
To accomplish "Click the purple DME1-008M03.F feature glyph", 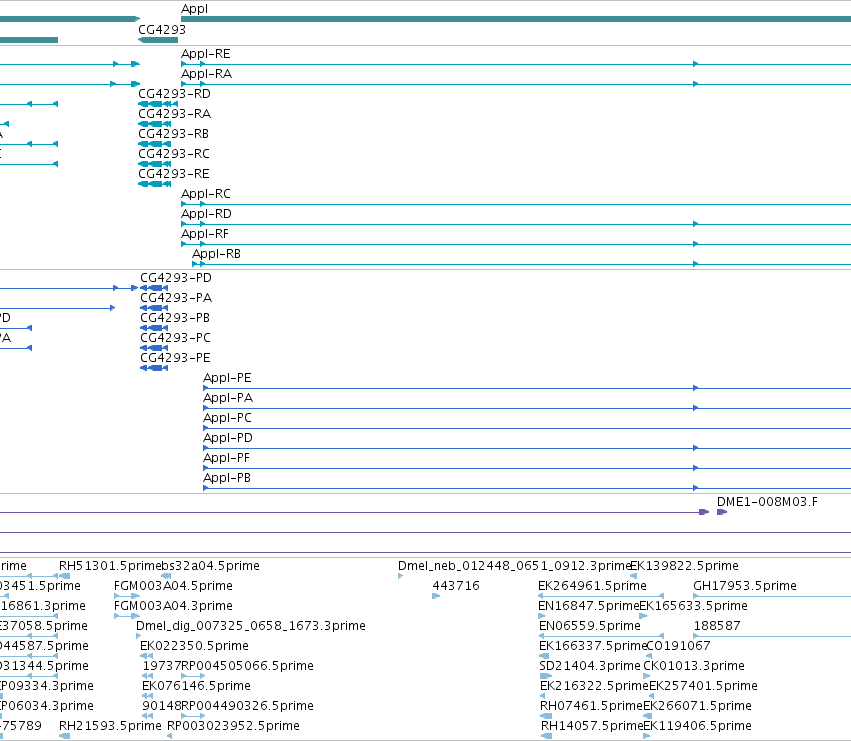I will pyautogui.click(x=722, y=512).
